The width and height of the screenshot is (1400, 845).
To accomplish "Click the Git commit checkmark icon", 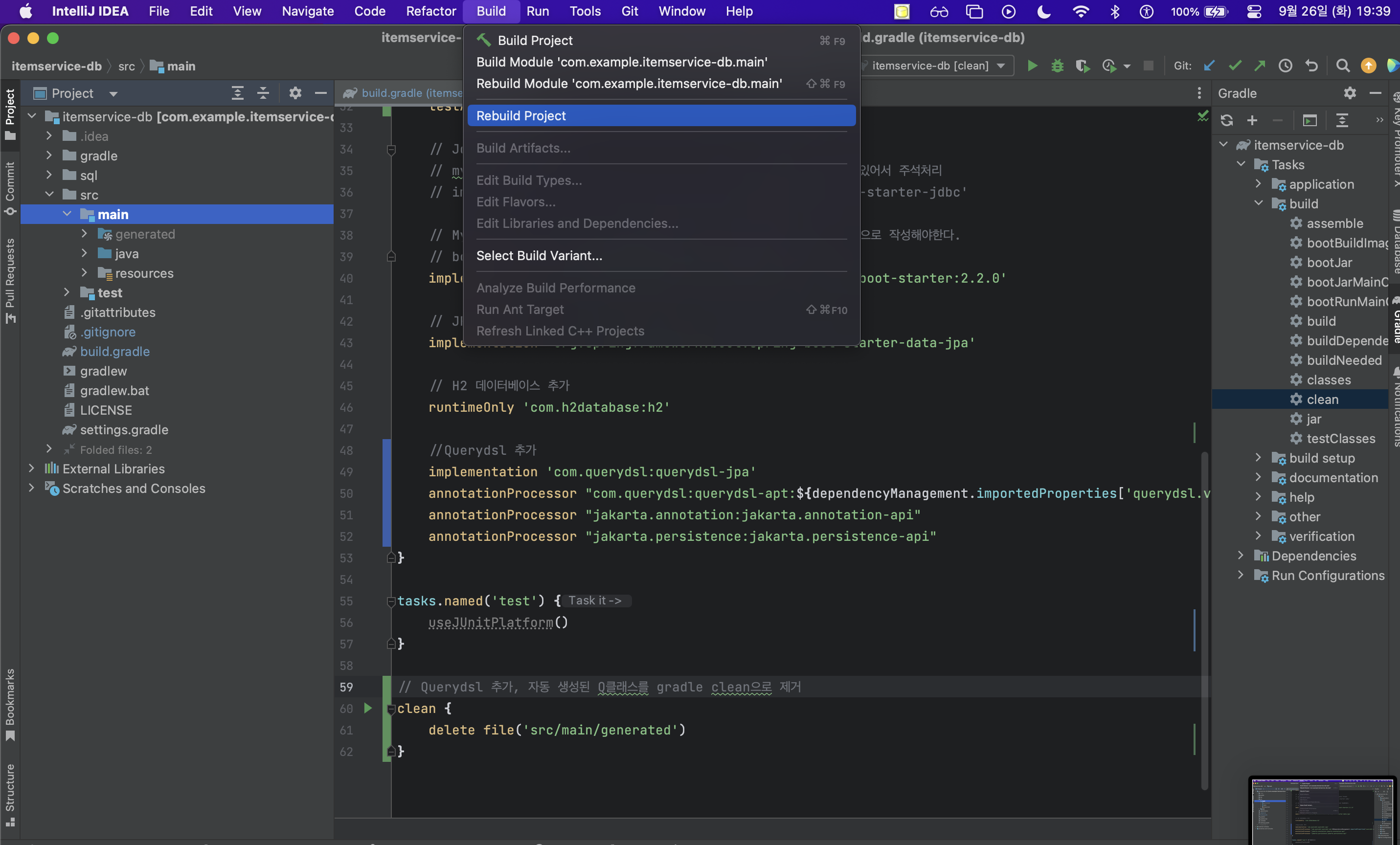I will point(1235,66).
